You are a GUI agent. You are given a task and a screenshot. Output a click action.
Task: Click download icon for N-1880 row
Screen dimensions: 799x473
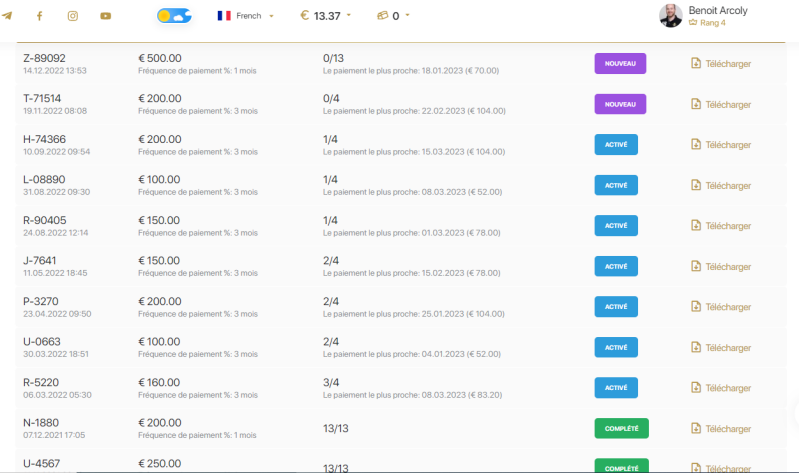[x=696, y=428]
